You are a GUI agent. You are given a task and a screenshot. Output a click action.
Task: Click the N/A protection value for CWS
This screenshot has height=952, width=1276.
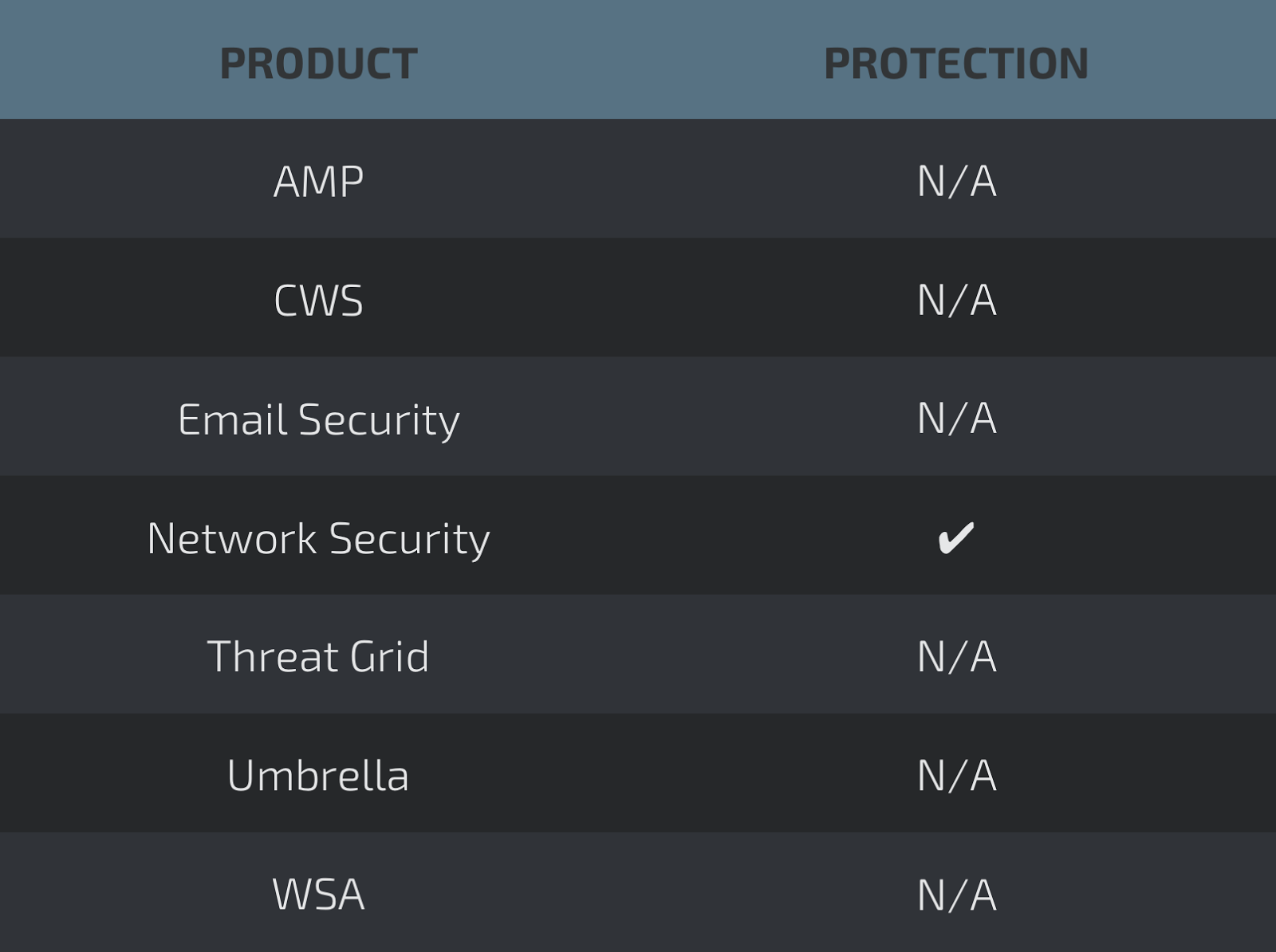point(956,301)
